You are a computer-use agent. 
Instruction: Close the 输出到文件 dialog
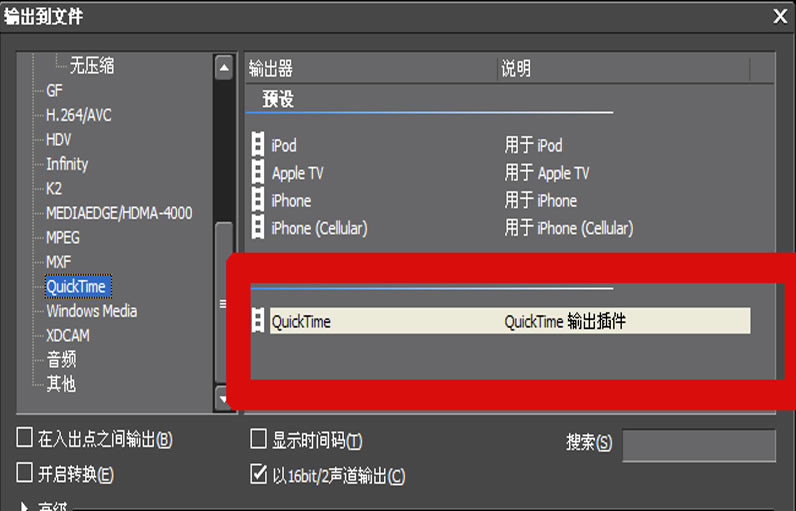point(780,15)
